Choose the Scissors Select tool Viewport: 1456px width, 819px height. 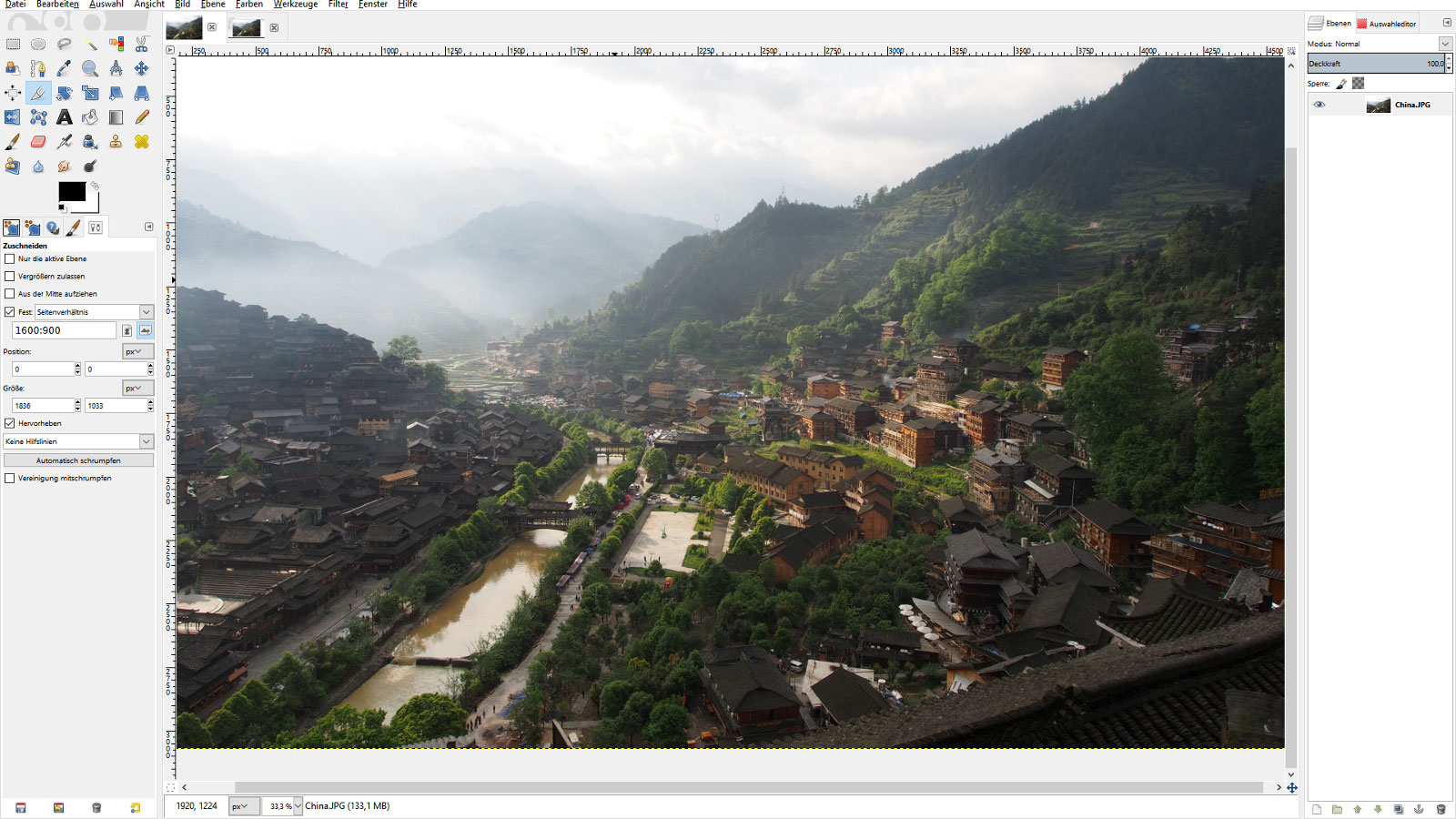[142, 44]
